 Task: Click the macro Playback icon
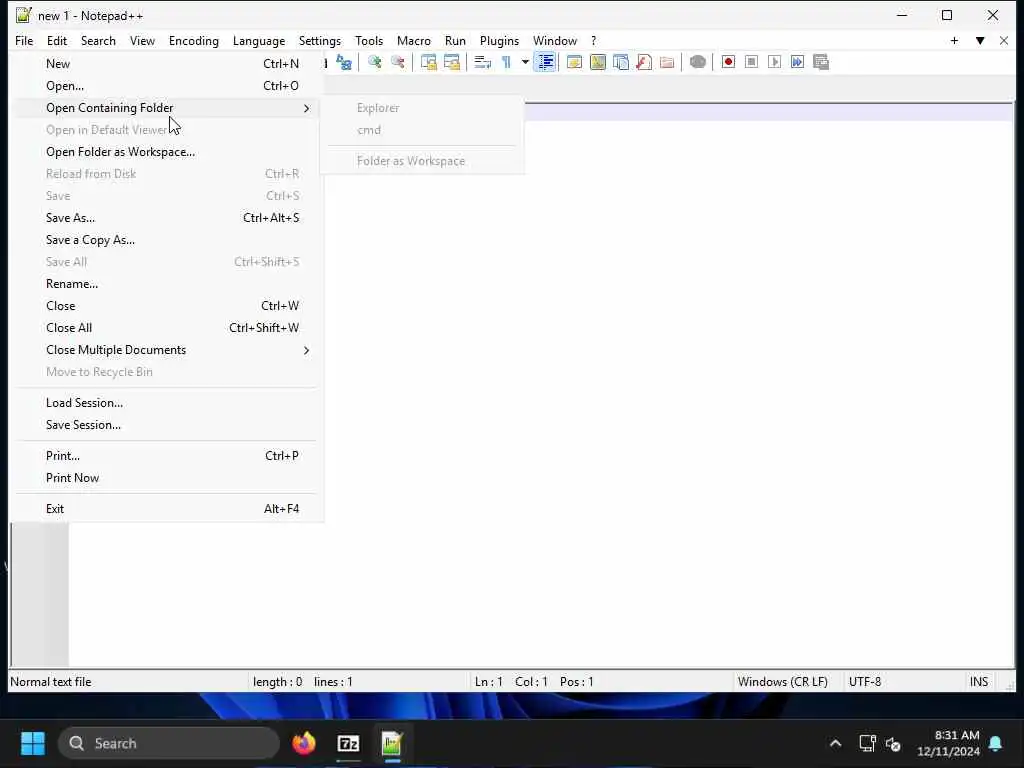pyautogui.click(x=775, y=62)
